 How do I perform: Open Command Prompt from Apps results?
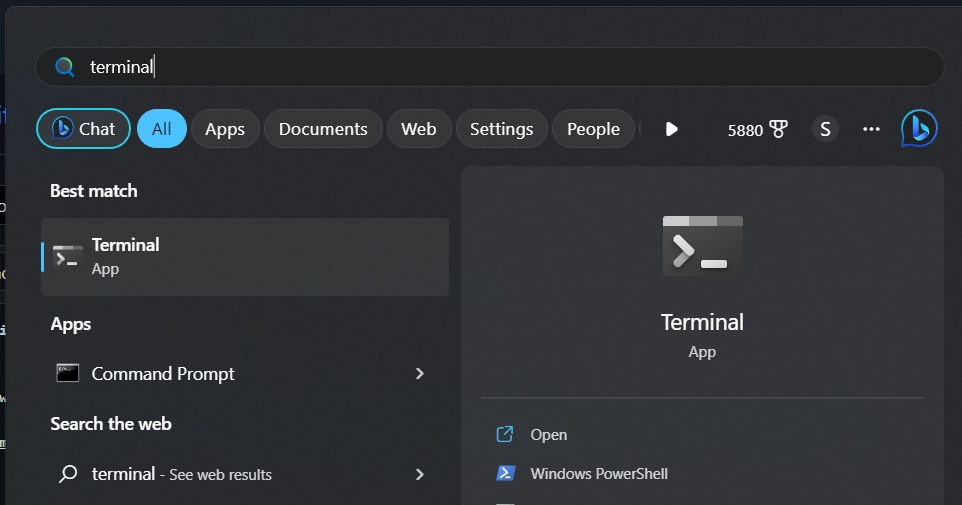click(x=245, y=374)
